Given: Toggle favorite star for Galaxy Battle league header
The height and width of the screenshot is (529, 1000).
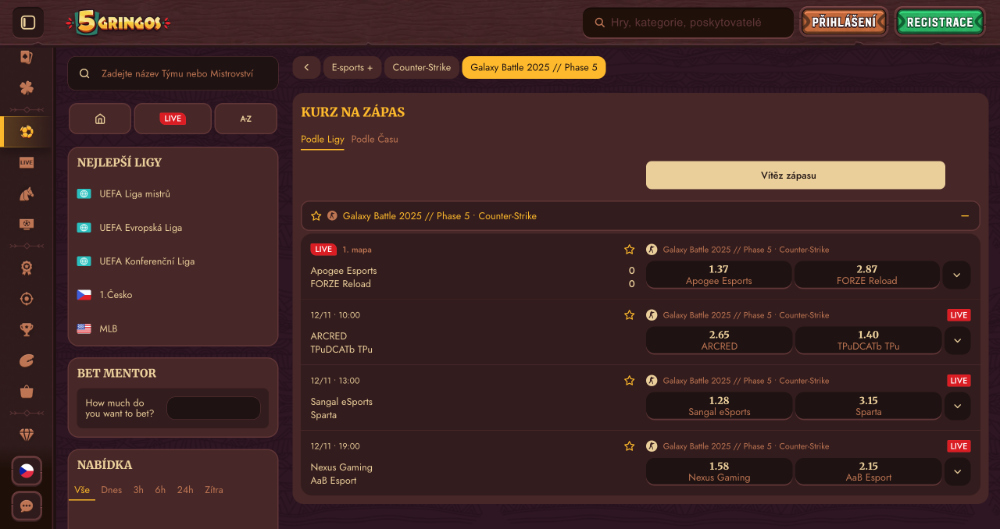Looking at the screenshot, I should [316, 216].
